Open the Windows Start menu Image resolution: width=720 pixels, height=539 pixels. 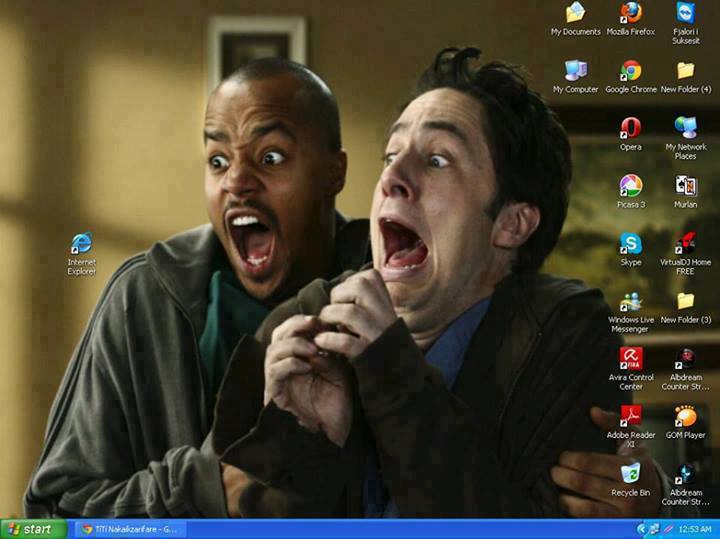tap(34, 529)
